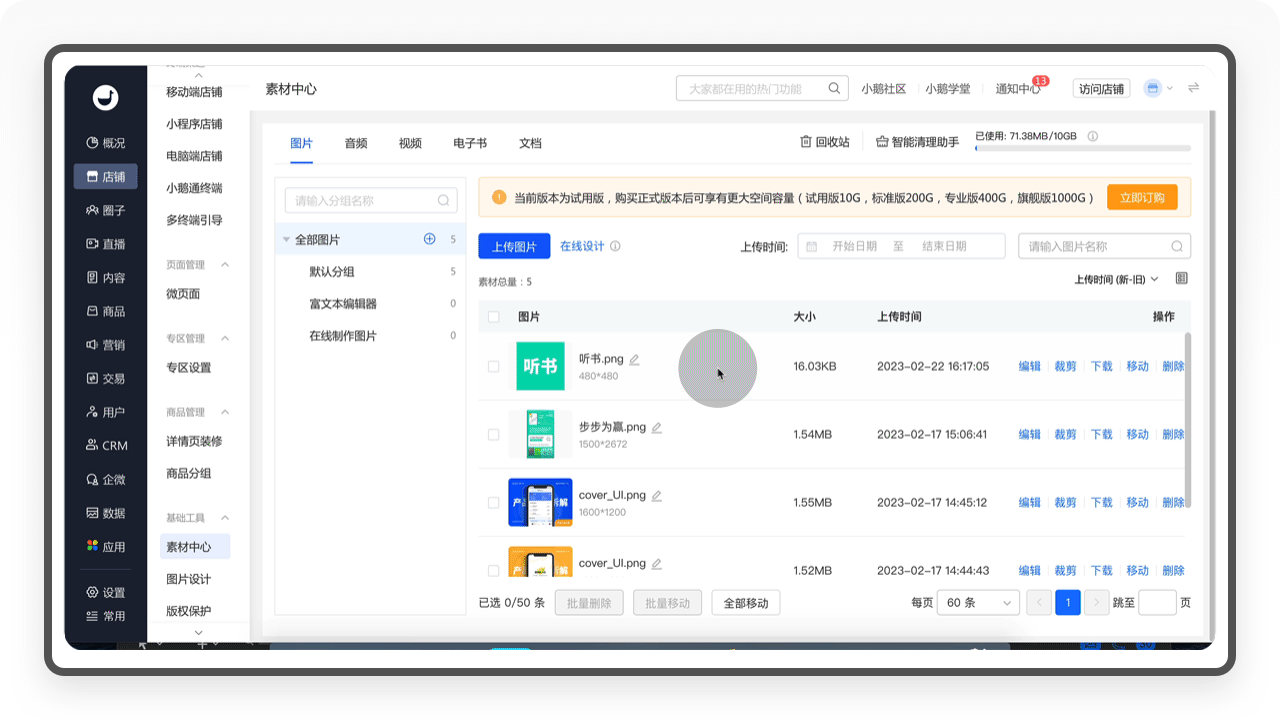Viewport: 1280px width, 720px height.
Task: Switch to the 音频 tab
Action: [x=356, y=143]
